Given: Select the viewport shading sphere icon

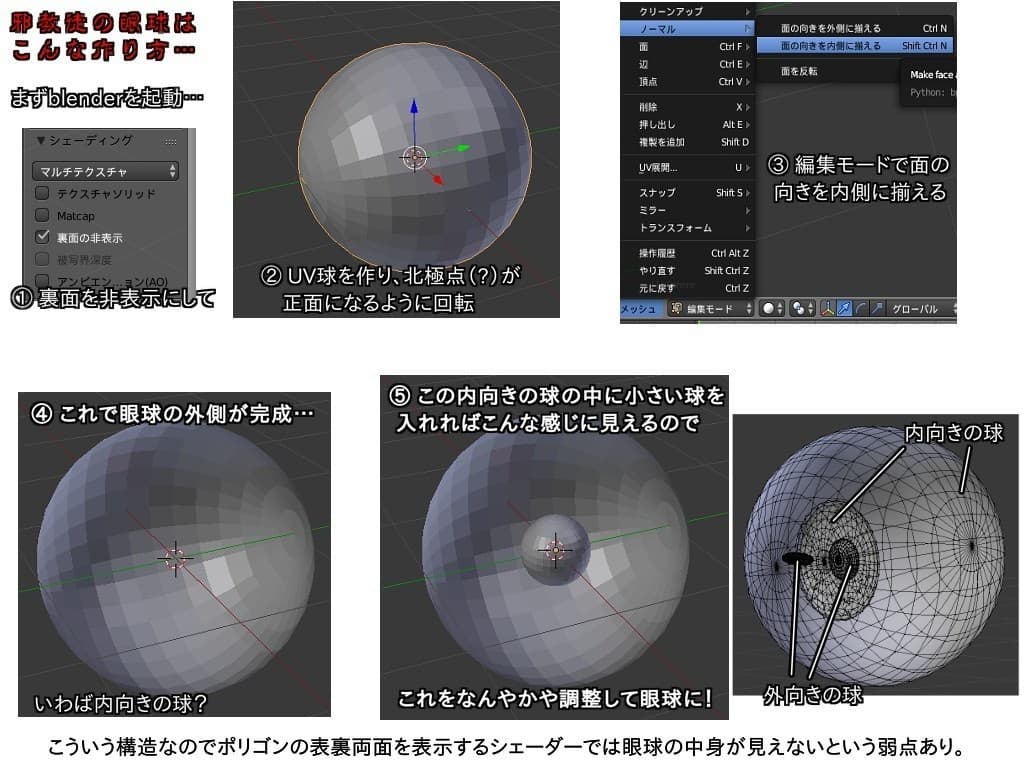Looking at the screenshot, I should coord(770,307).
